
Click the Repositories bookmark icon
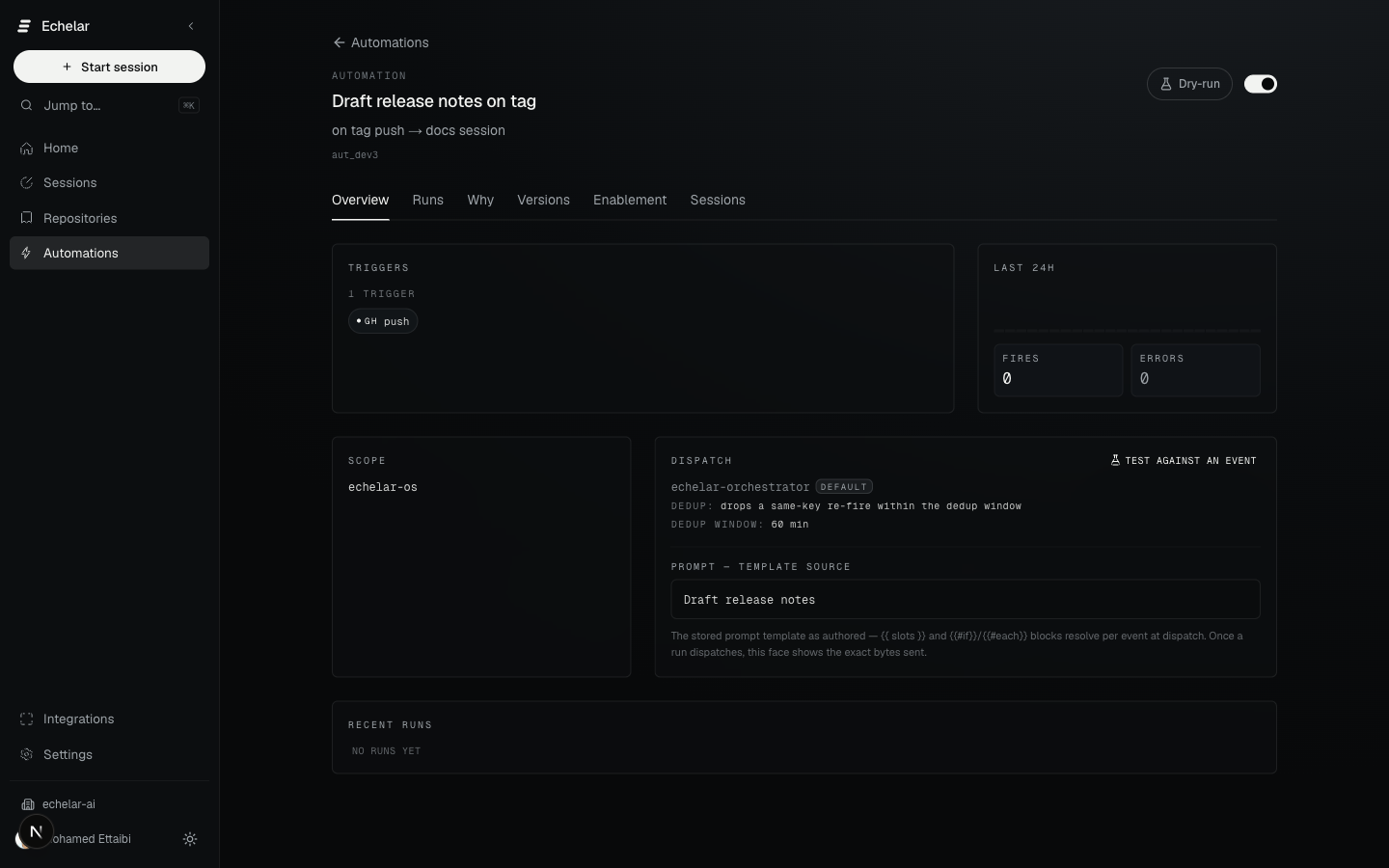coord(27,218)
